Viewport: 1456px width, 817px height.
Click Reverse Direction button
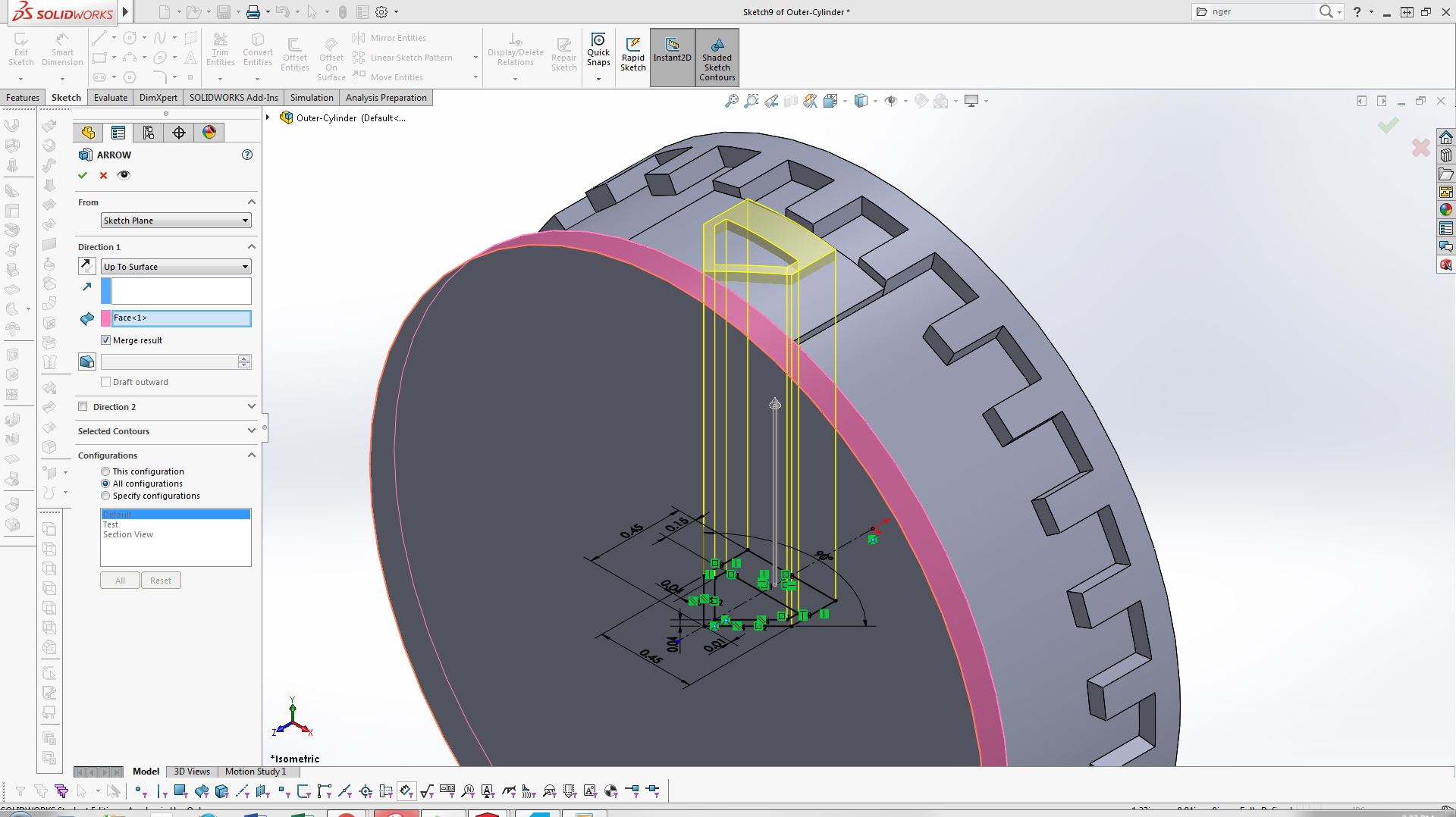(87, 267)
